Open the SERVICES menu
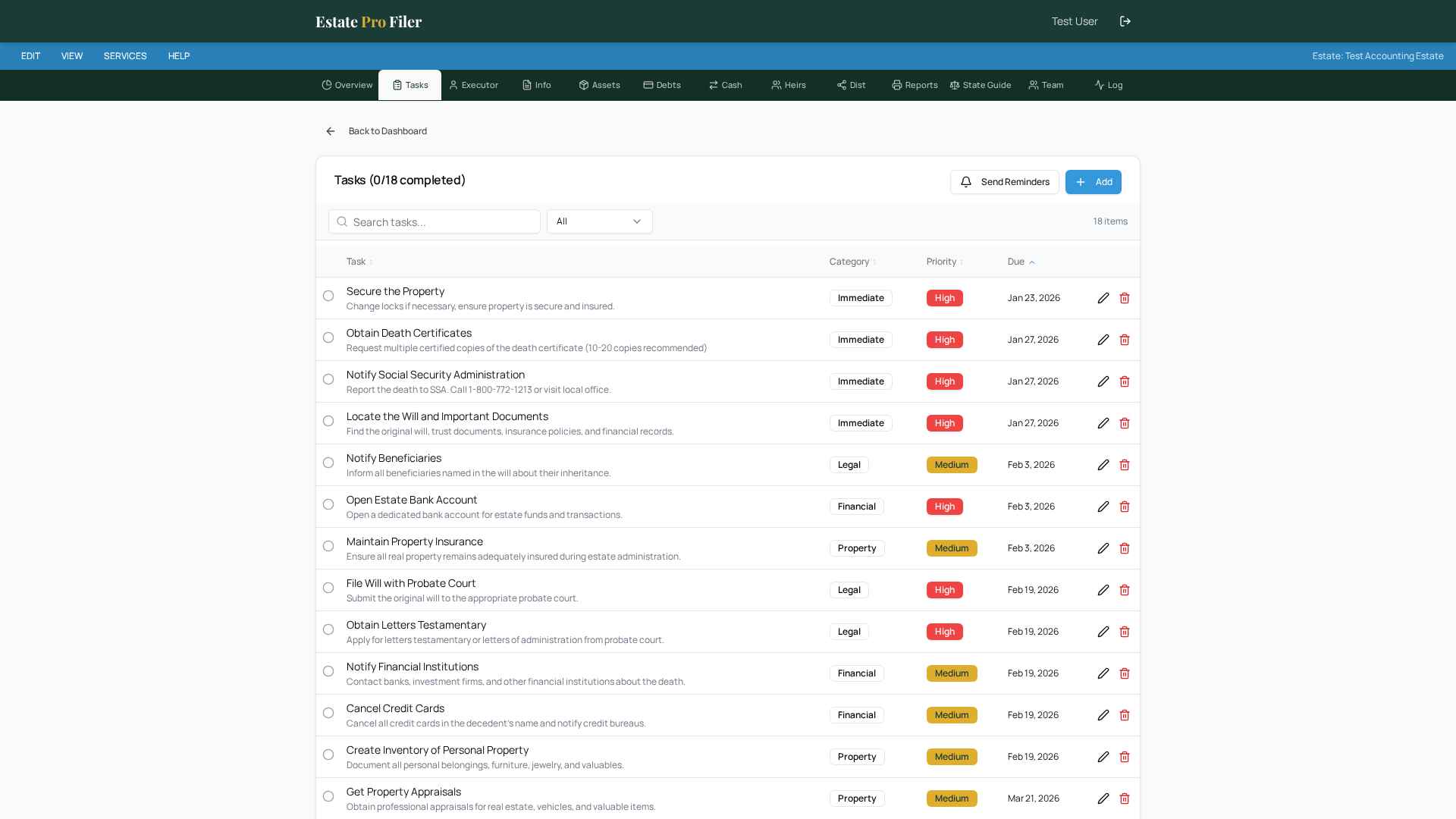Image resolution: width=1456 pixels, height=819 pixels. pos(125,56)
